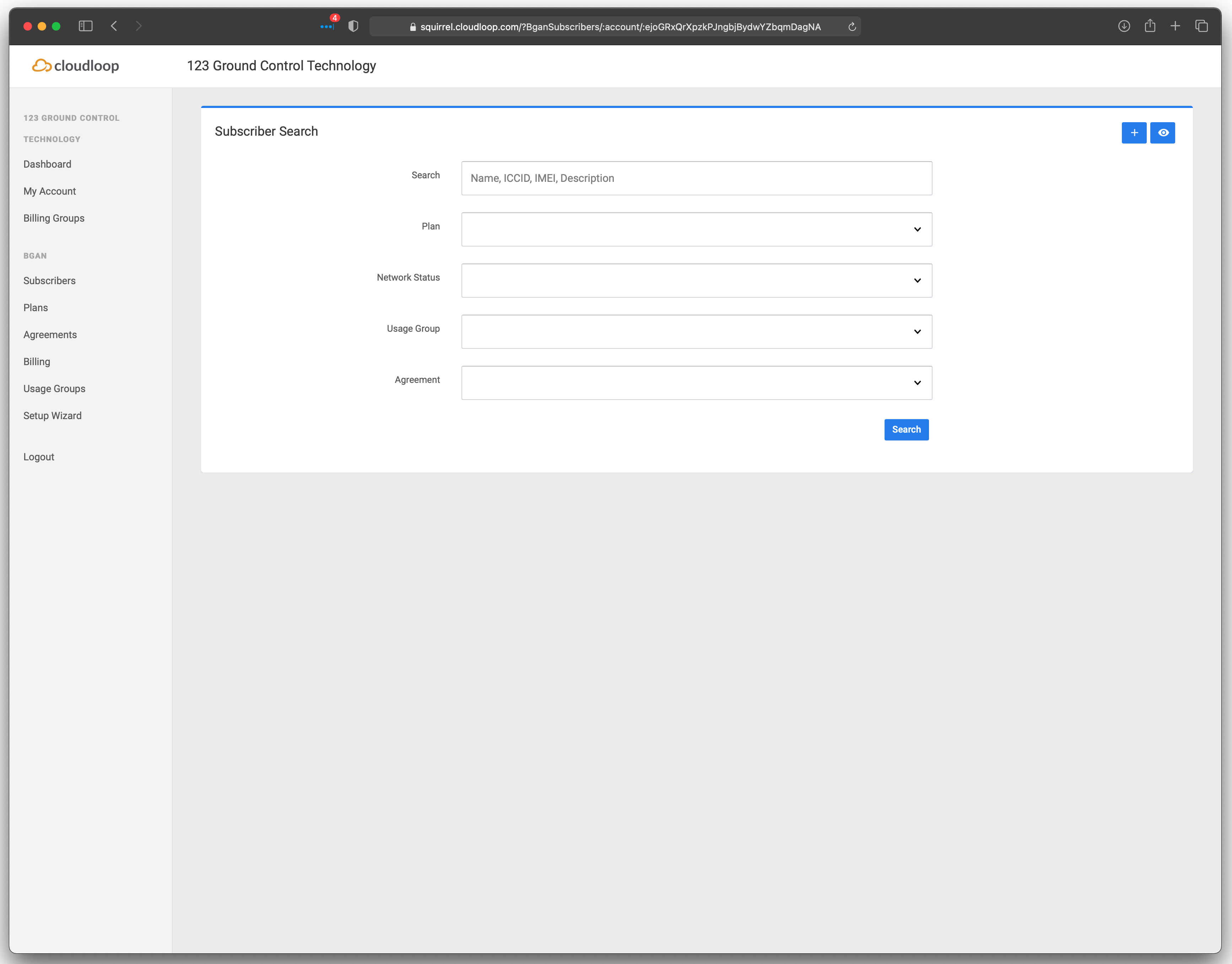Open Safari downloads icon
The image size is (1232, 964).
(1124, 26)
